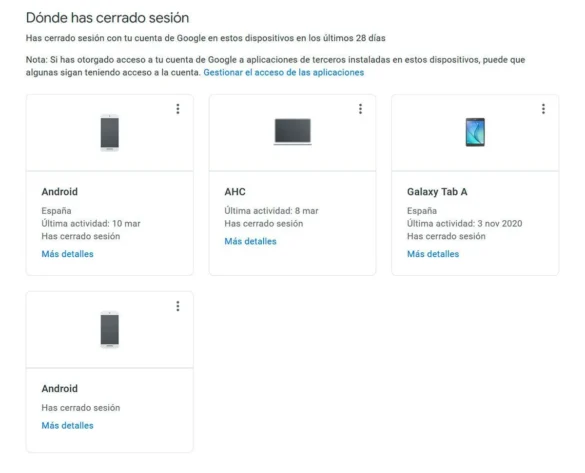Click phone icon of Android without activity date
Viewport: 585px width, 473px height.
(110, 330)
